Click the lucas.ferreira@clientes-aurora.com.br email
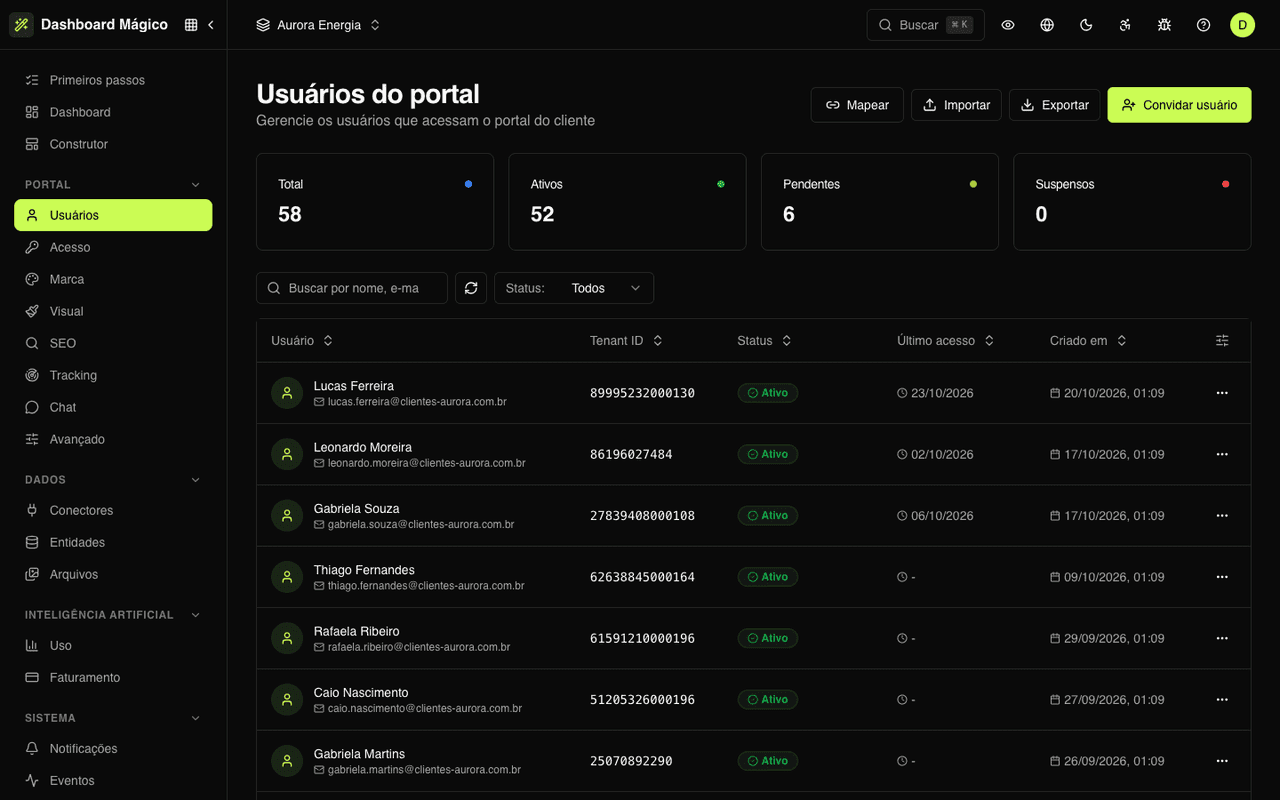1280x800 pixels. tap(417, 402)
